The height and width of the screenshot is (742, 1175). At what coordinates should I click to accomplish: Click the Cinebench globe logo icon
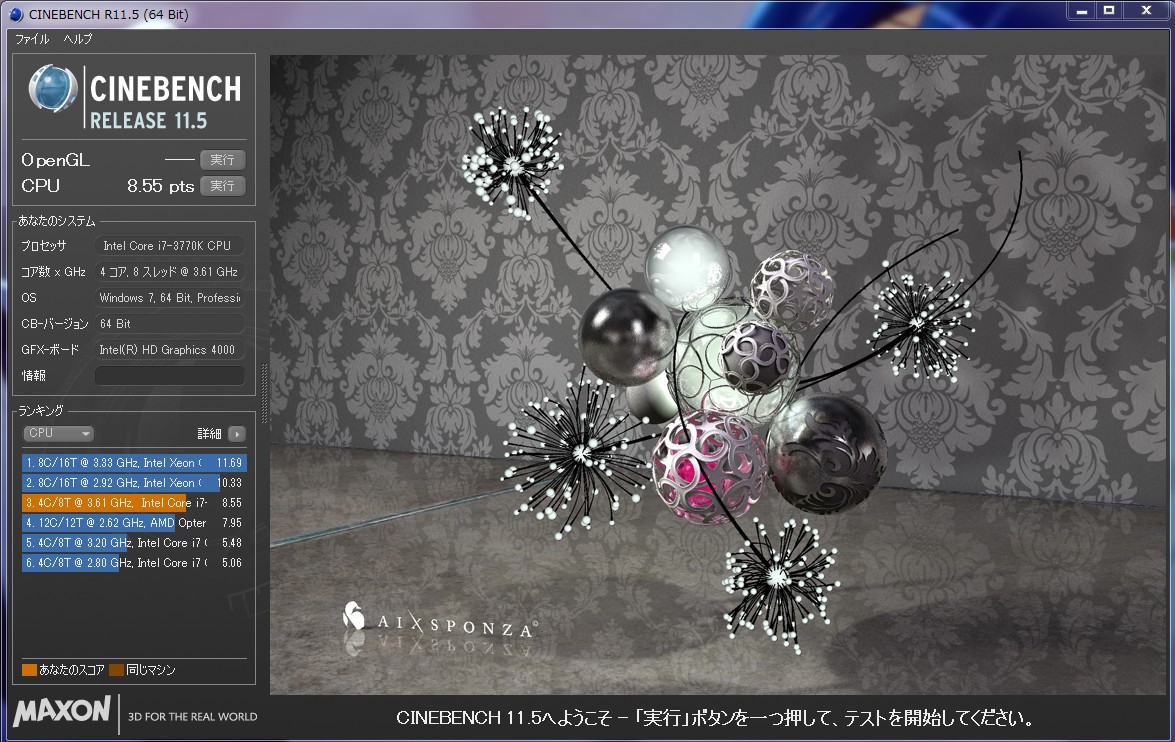52,88
